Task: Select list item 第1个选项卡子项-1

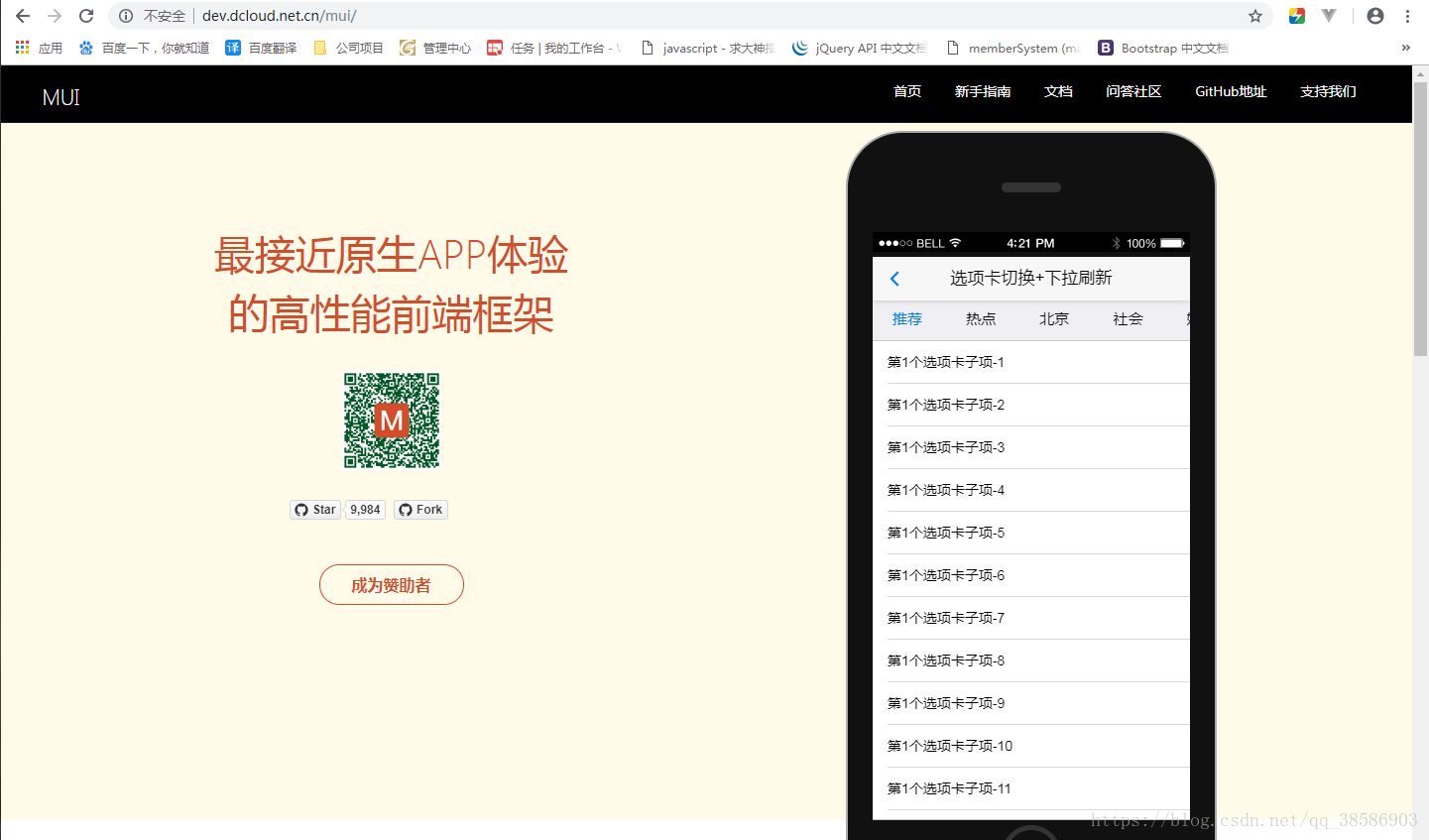Action: pyautogui.click(x=1031, y=362)
